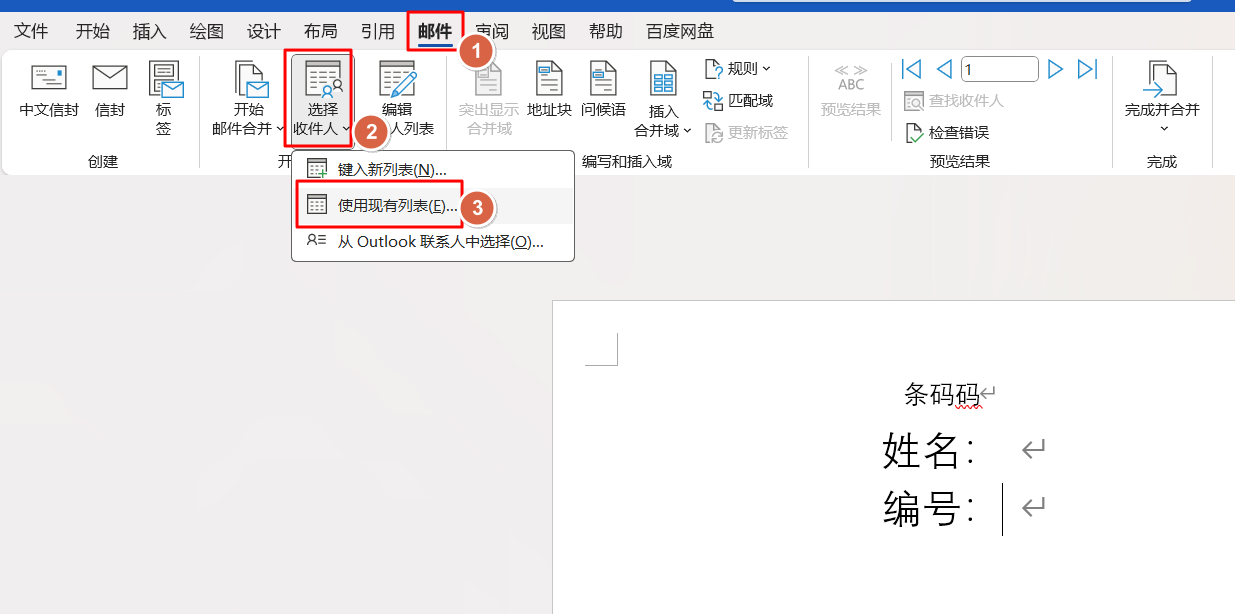Image resolution: width=1235 pixels, height=614 pixels.
Task: Go to last record arrow
Action: pos(1087,69)
